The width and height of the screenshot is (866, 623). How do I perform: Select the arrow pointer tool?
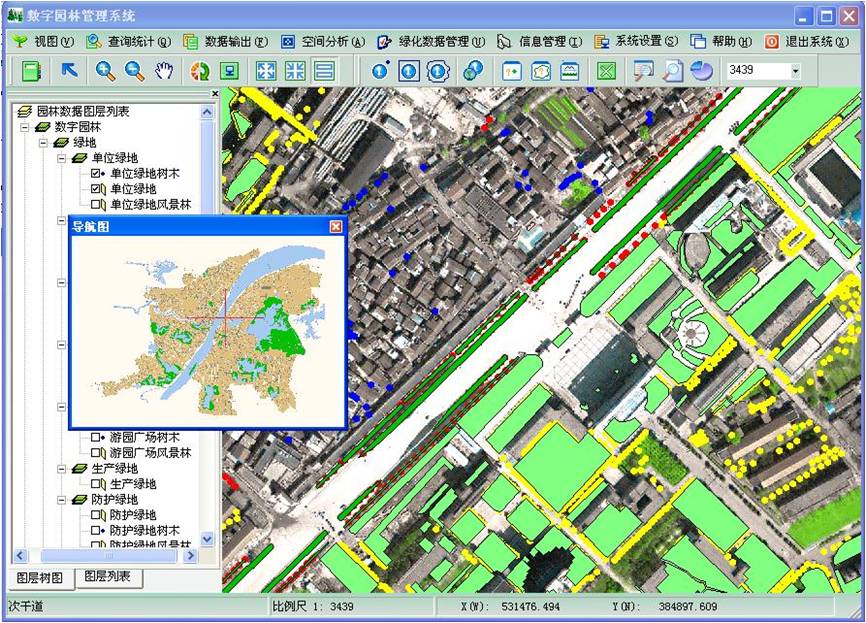(69, 71)
